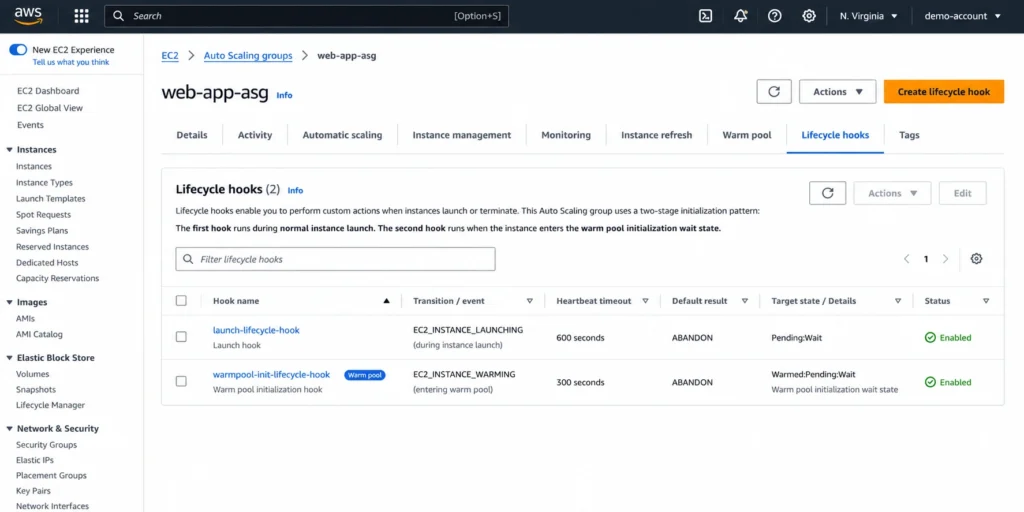The image size is (1024, 512).
Task: Open the Tags tab
Action: (909, 135)
